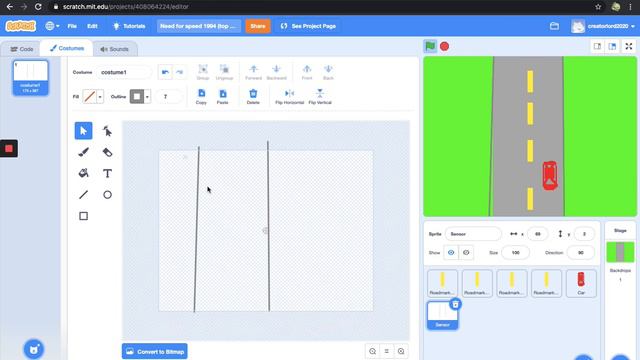Show the sprite using the eye icon
The width and height of the screenshot is (640, 360).
[451, 253]
